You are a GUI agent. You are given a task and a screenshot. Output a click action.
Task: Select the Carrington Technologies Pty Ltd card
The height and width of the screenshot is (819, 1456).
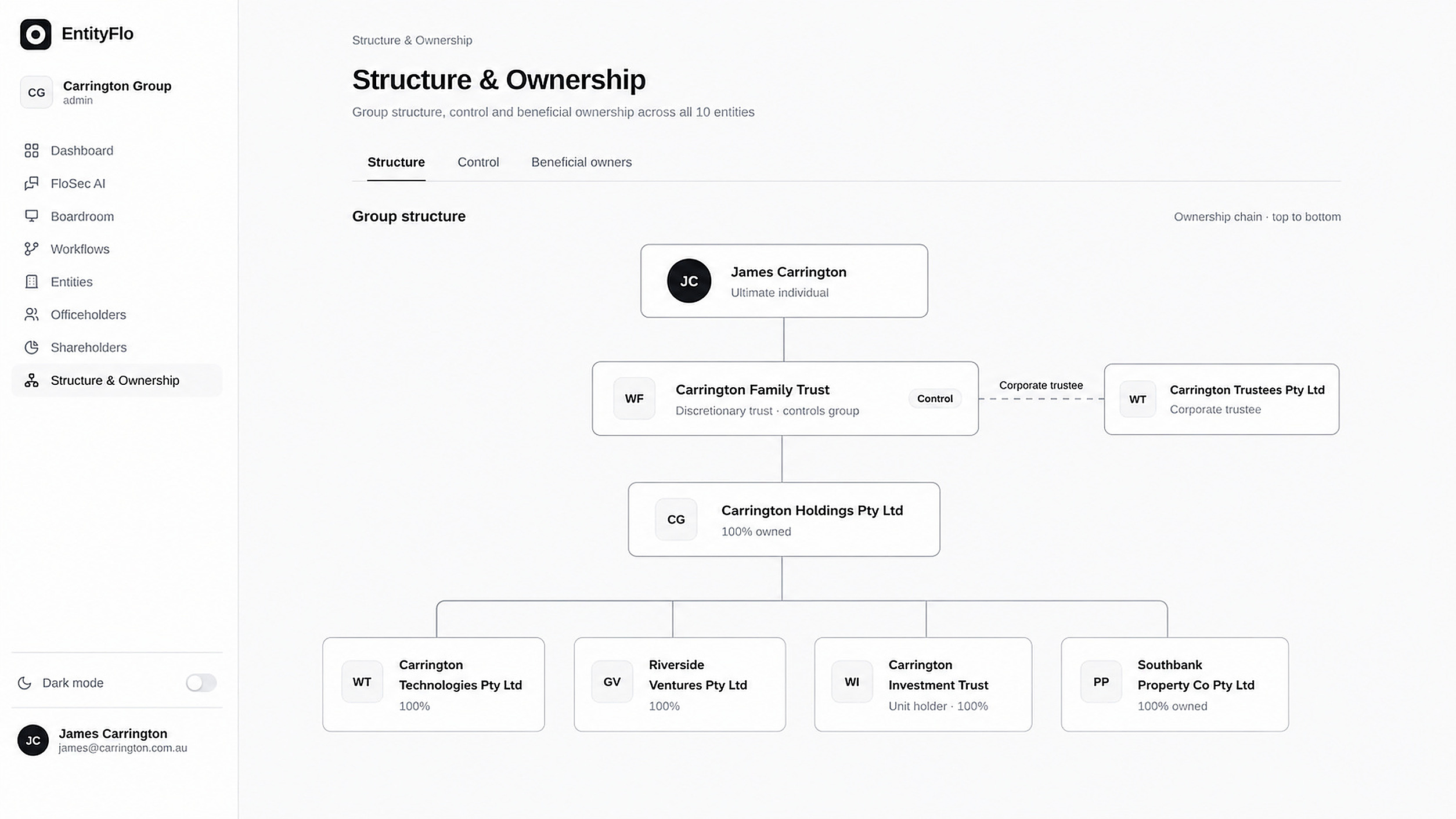pos(434,684)
